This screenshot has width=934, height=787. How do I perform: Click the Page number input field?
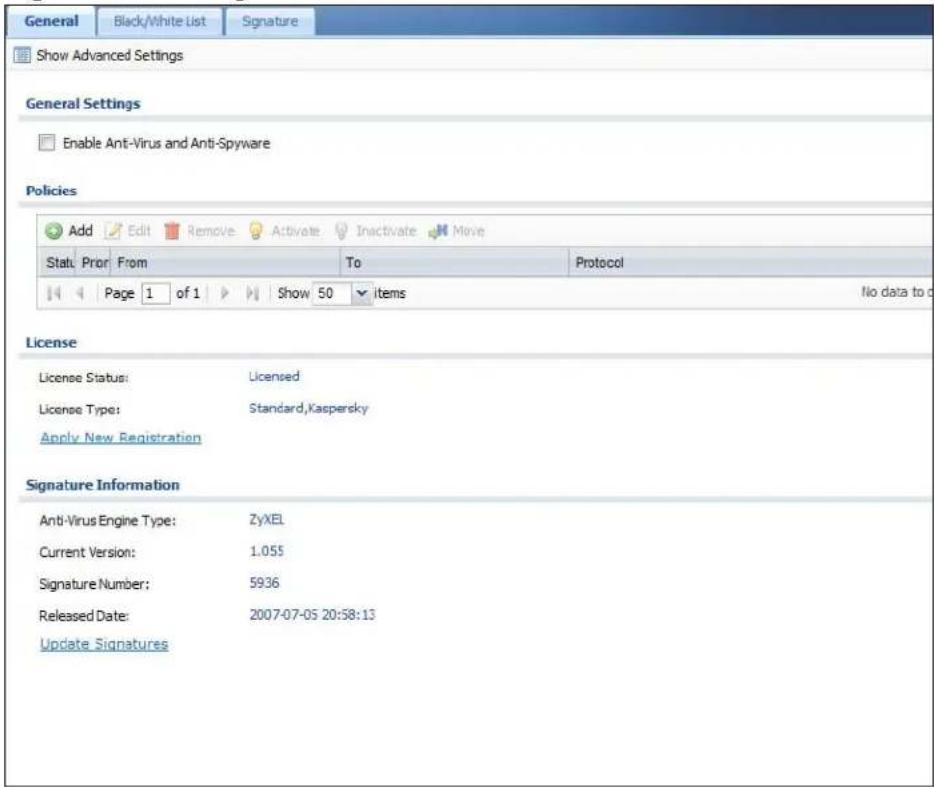pos(155,293)
